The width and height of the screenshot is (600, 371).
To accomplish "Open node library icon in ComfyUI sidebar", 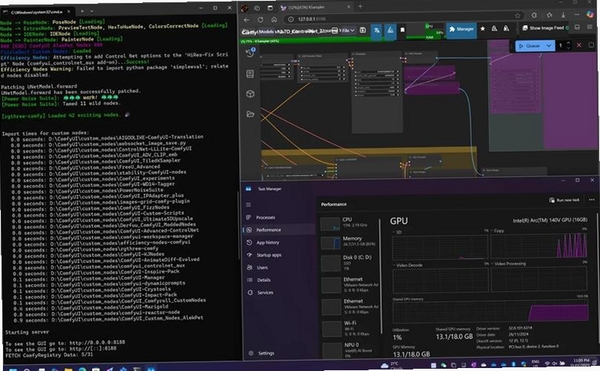I will [250, 74].
